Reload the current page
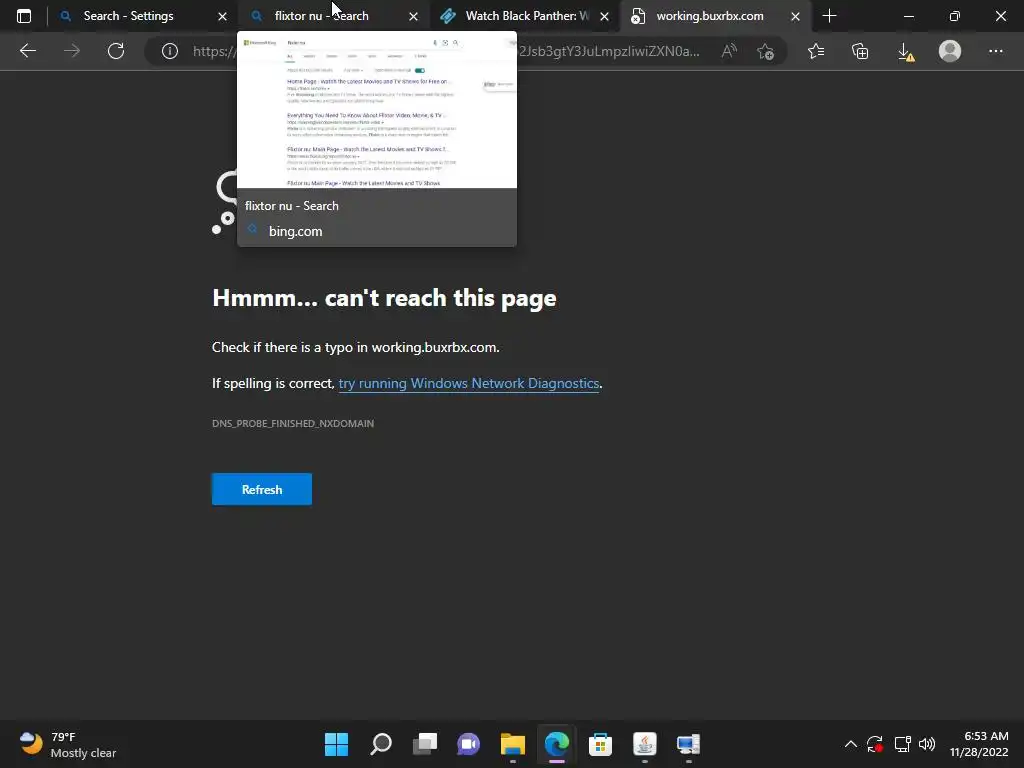 tap(116, 51)
